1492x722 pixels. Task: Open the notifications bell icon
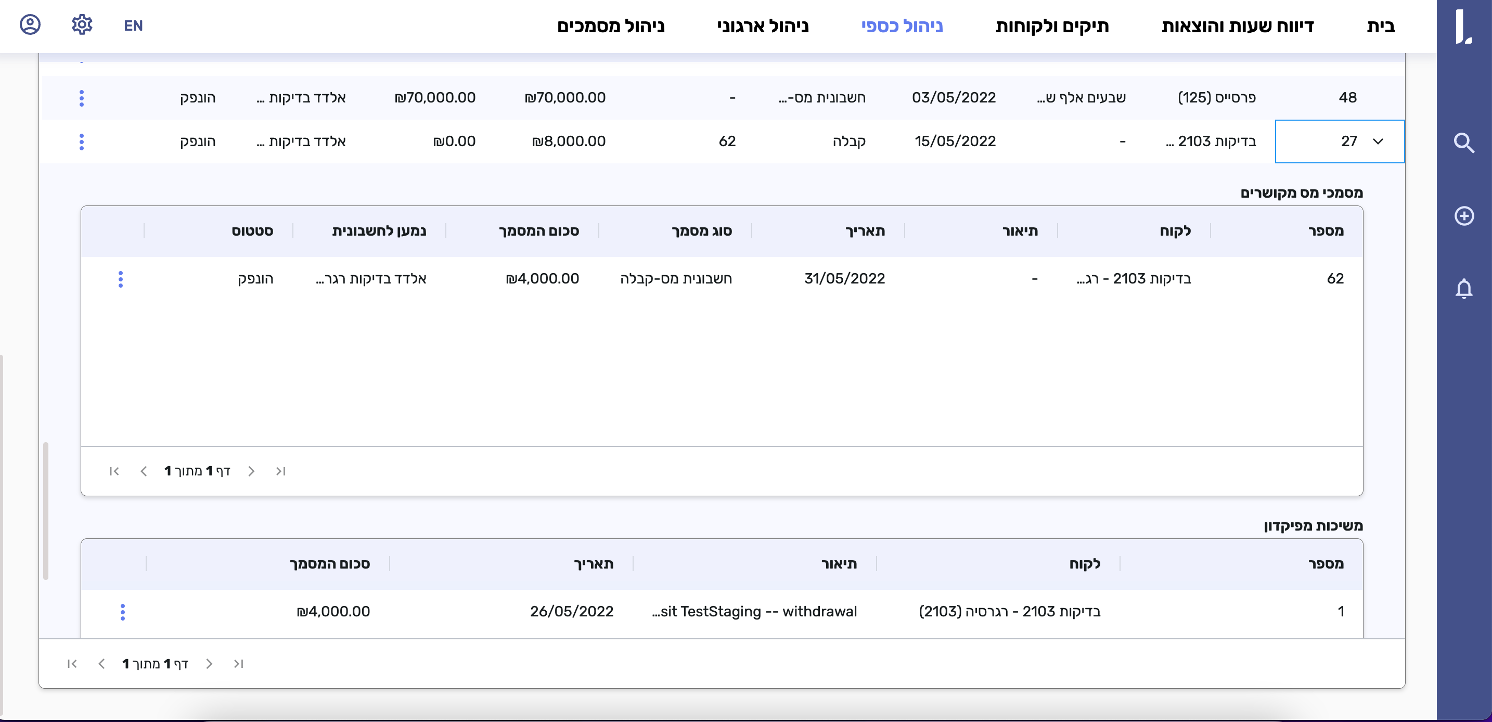click(x=1464, y=289)
